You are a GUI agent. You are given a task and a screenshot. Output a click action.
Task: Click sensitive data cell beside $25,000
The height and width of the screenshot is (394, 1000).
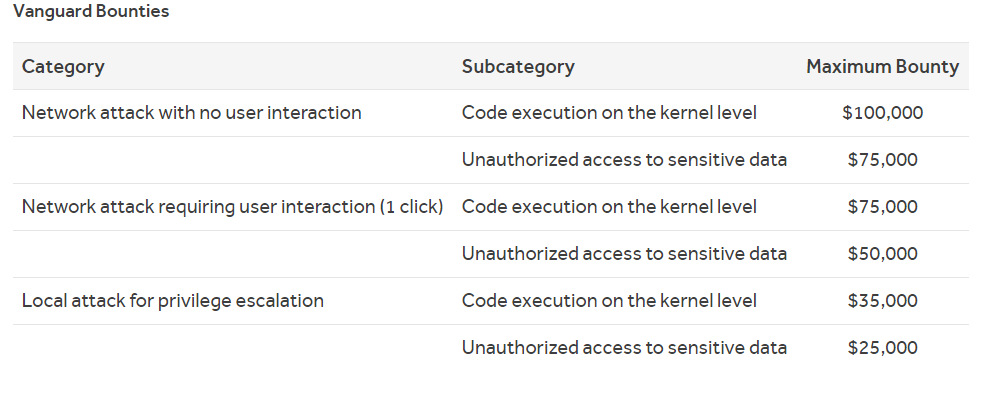624,347
